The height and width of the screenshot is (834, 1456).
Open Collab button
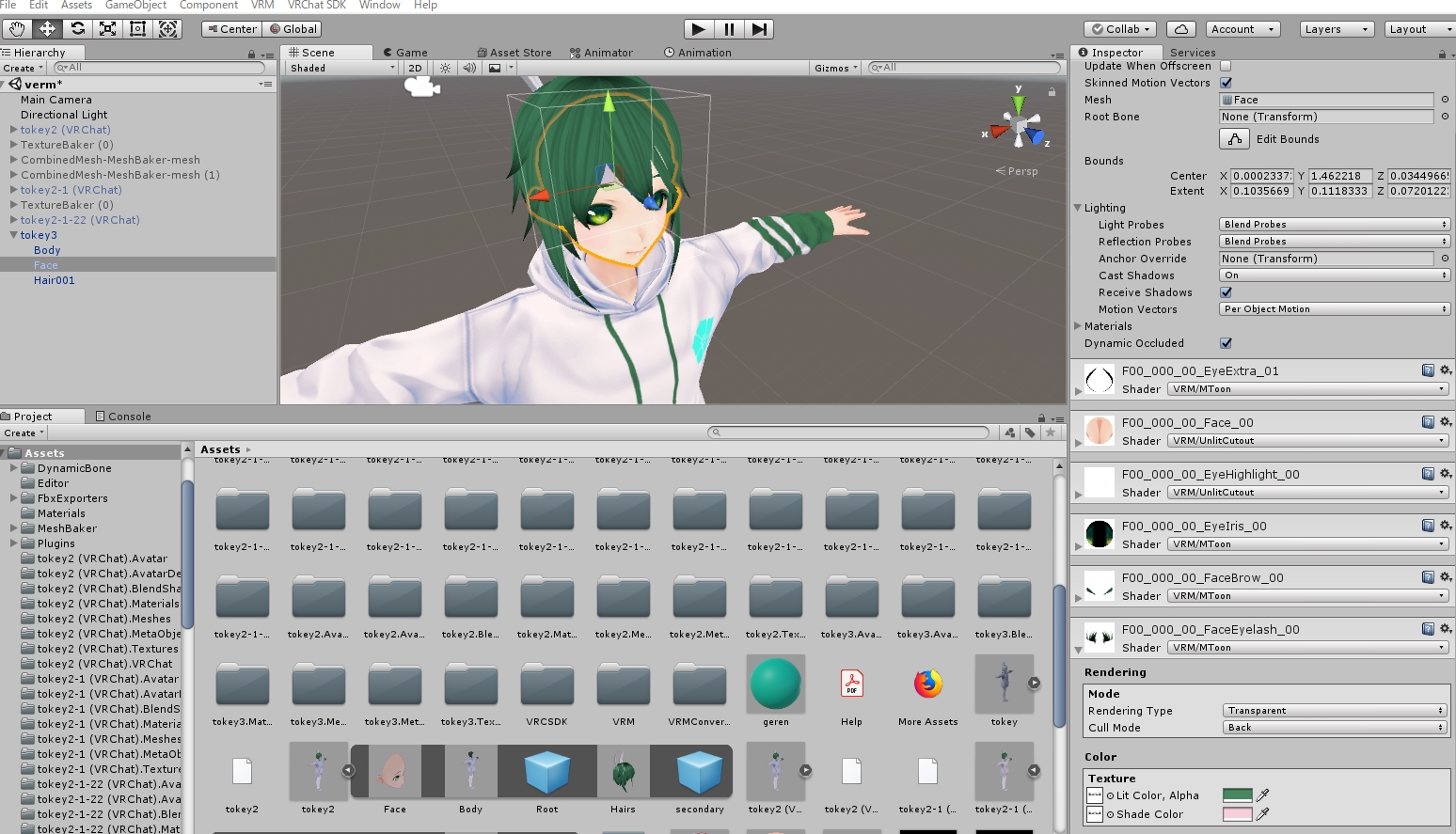coord(1120,29)
